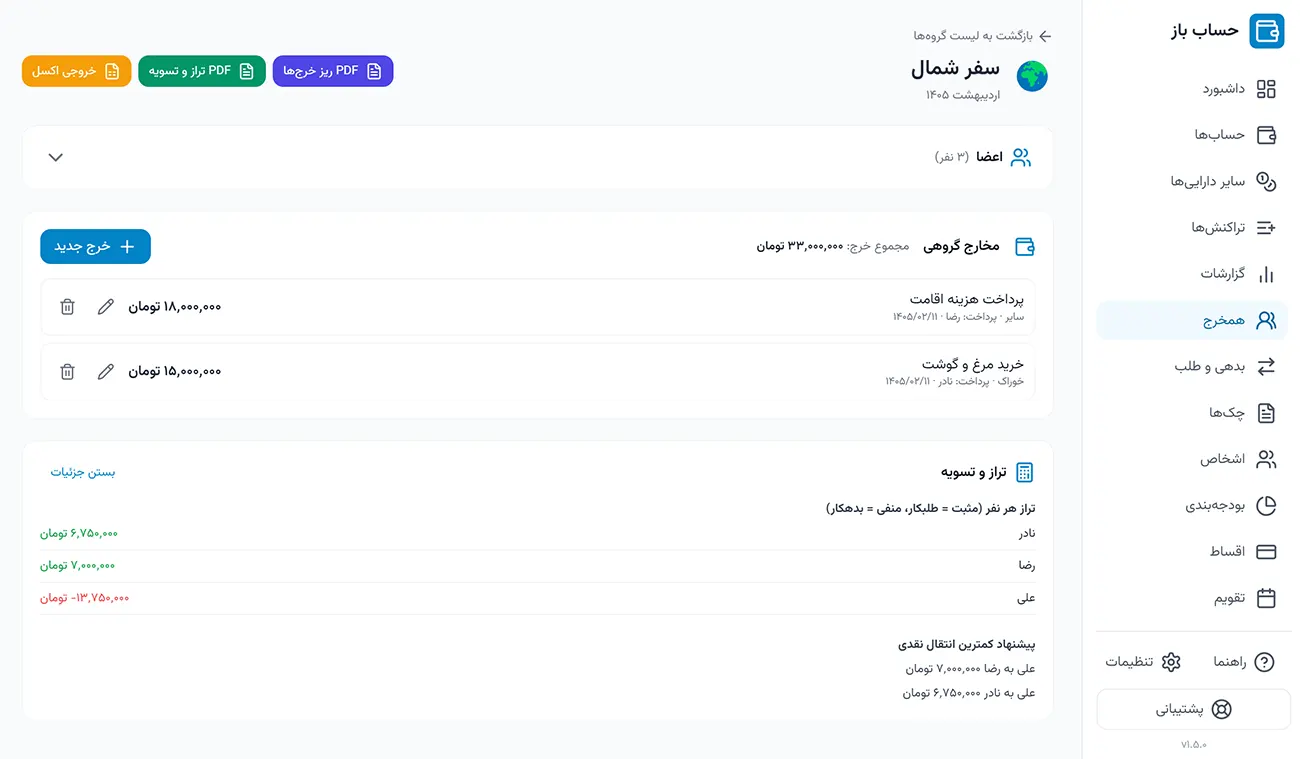Open سایر دارایی‌ها menu item

(x=1192, y=181)
